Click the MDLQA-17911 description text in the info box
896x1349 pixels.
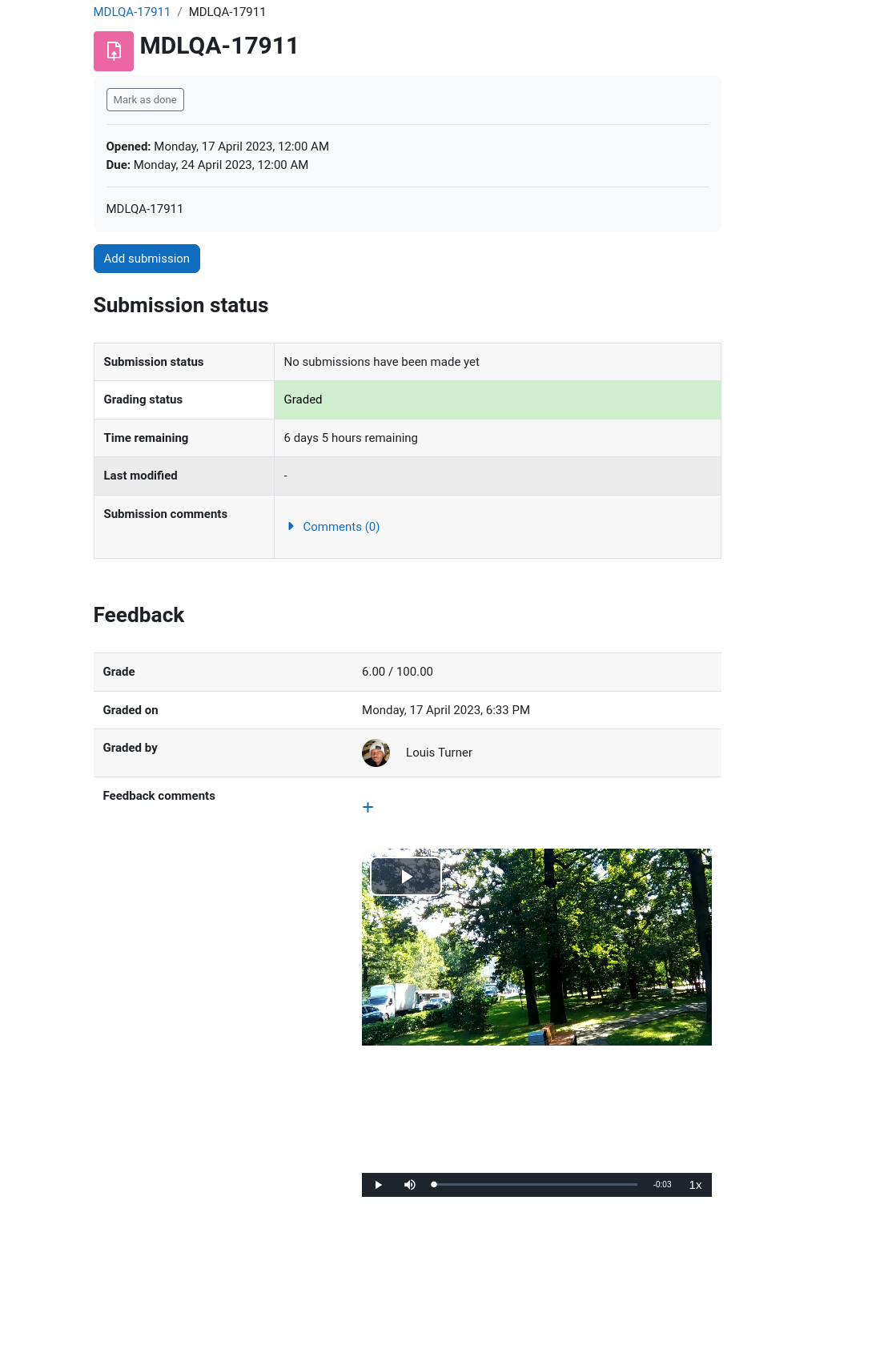[x=145, y=209]
